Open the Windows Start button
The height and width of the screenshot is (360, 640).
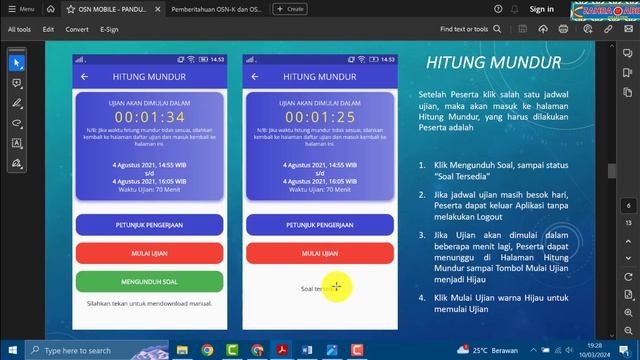[x=13, y=350]
